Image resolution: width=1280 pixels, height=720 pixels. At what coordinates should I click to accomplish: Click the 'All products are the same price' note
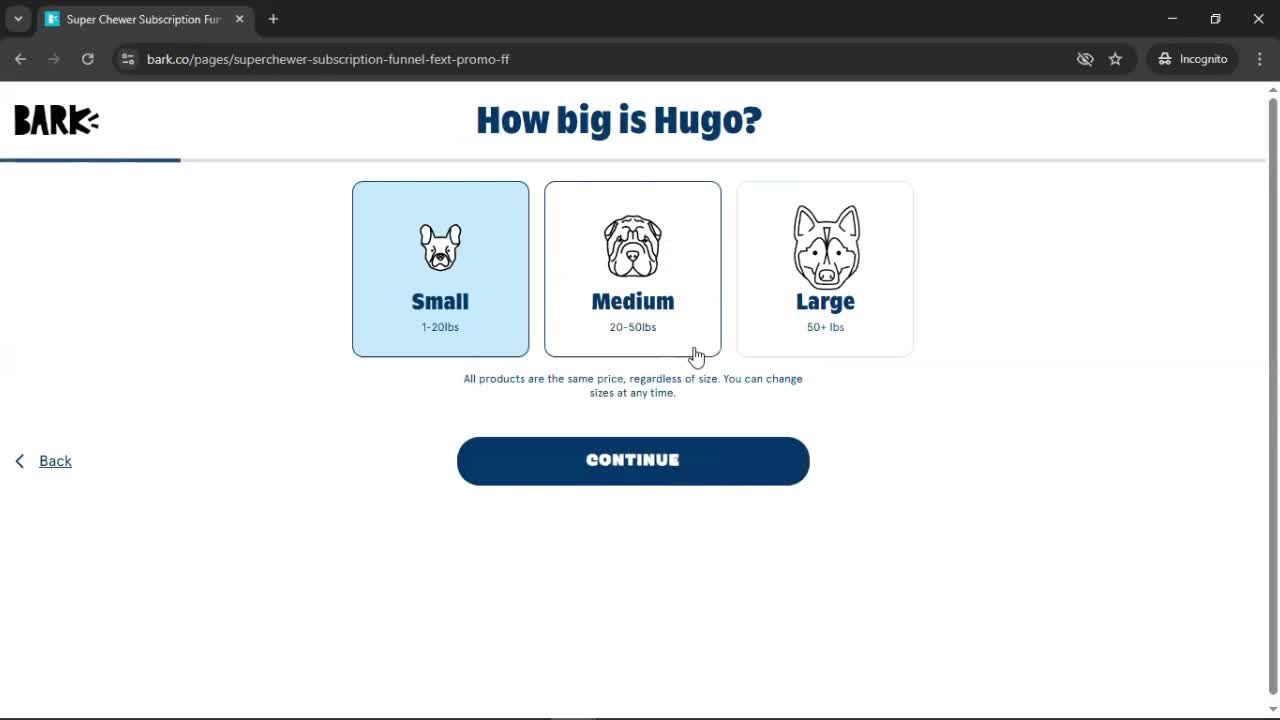point(633,386)
